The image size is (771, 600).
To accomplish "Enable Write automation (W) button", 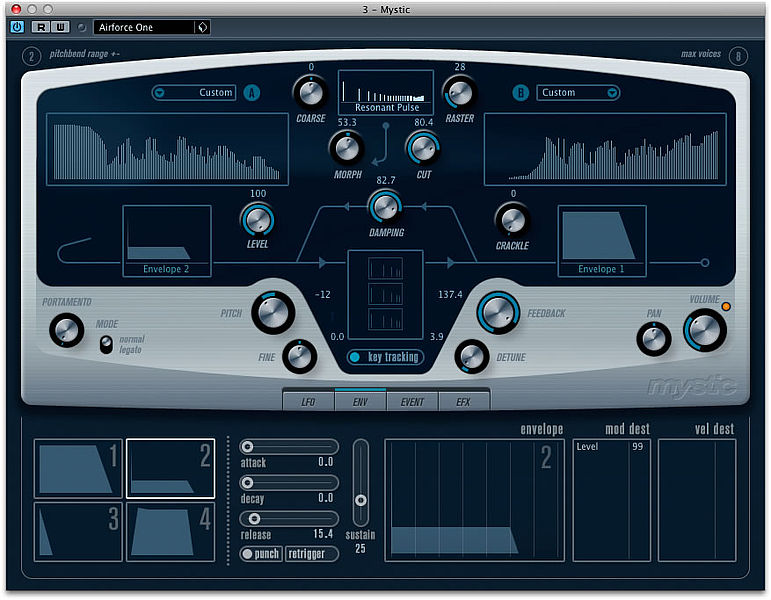I will [x=60, y=27].
